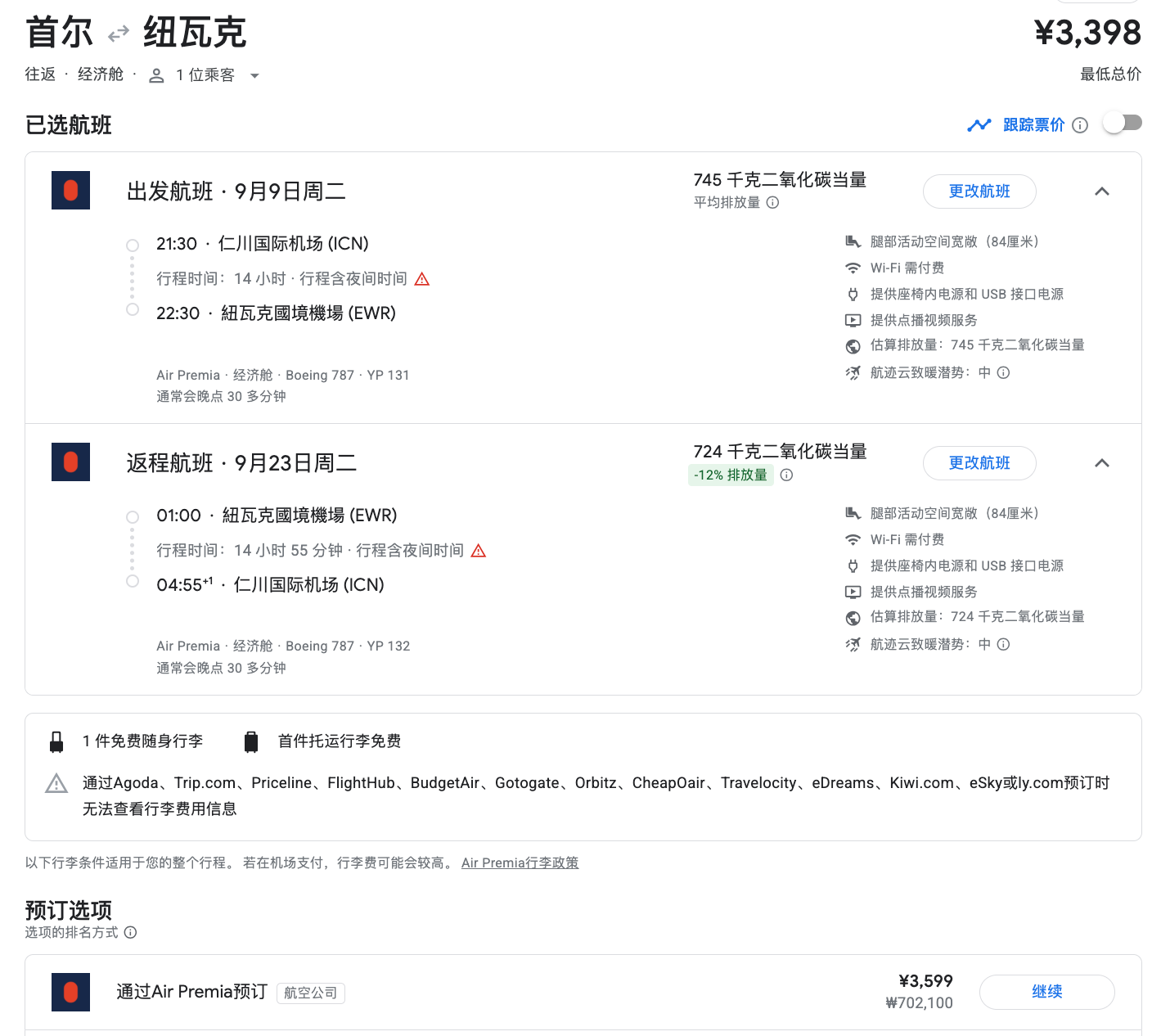Click info icon beside 平均排放量
This screenshot has width=1152, height=1036.
click(772, 203)
